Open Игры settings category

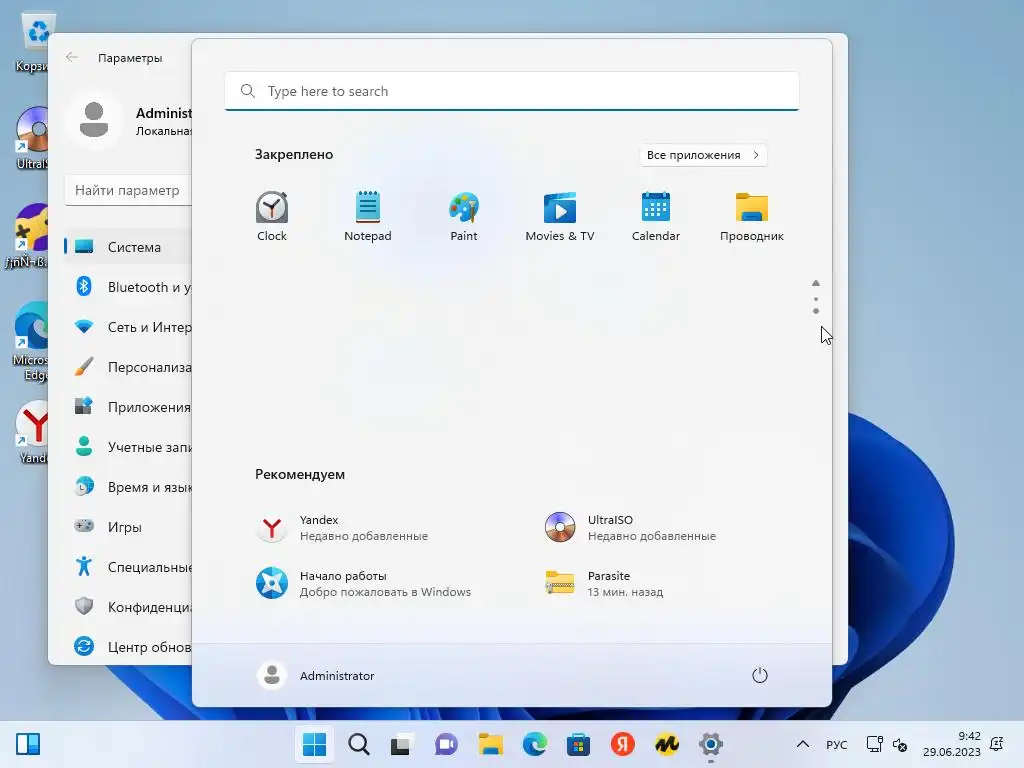tap(128, 526)
